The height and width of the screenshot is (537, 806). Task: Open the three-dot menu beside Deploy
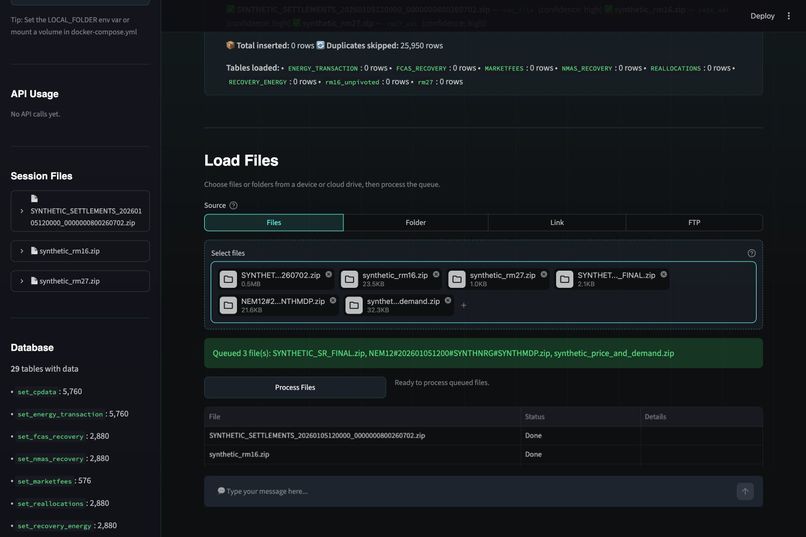789,16
